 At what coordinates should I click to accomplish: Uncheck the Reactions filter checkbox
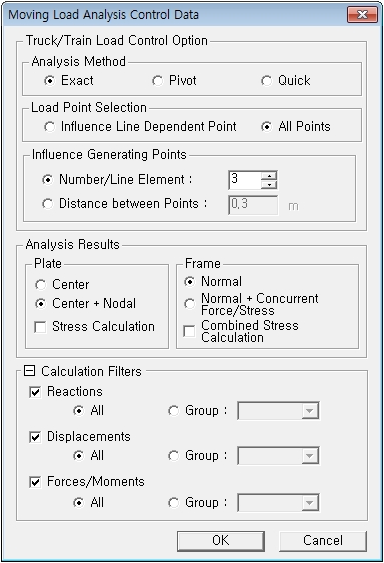(35, 392)
